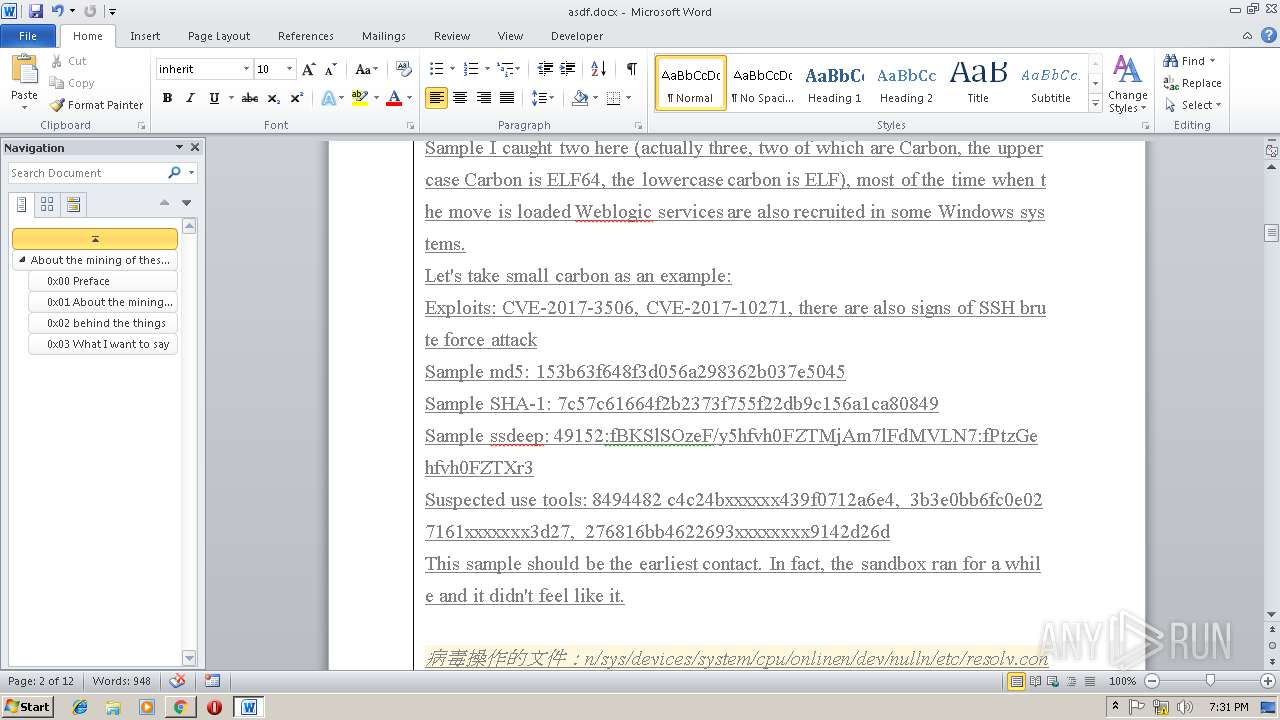Click the Numbering list icon
This screenshot has width=1280, height=720.
(471, 69)
